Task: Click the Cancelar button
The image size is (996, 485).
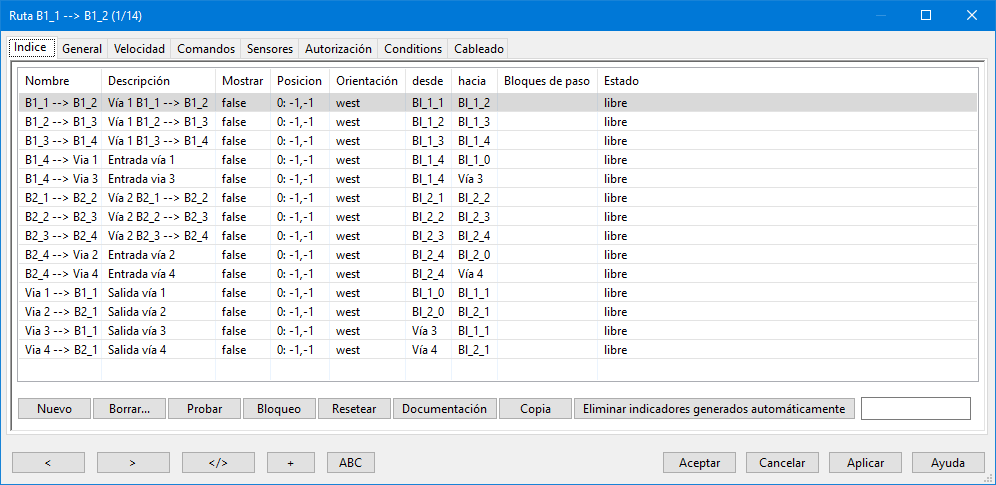Action: (782, 463)
